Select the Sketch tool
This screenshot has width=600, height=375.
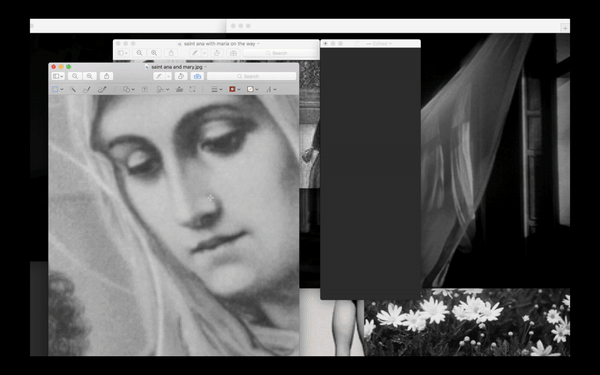(x=87, y=89)
